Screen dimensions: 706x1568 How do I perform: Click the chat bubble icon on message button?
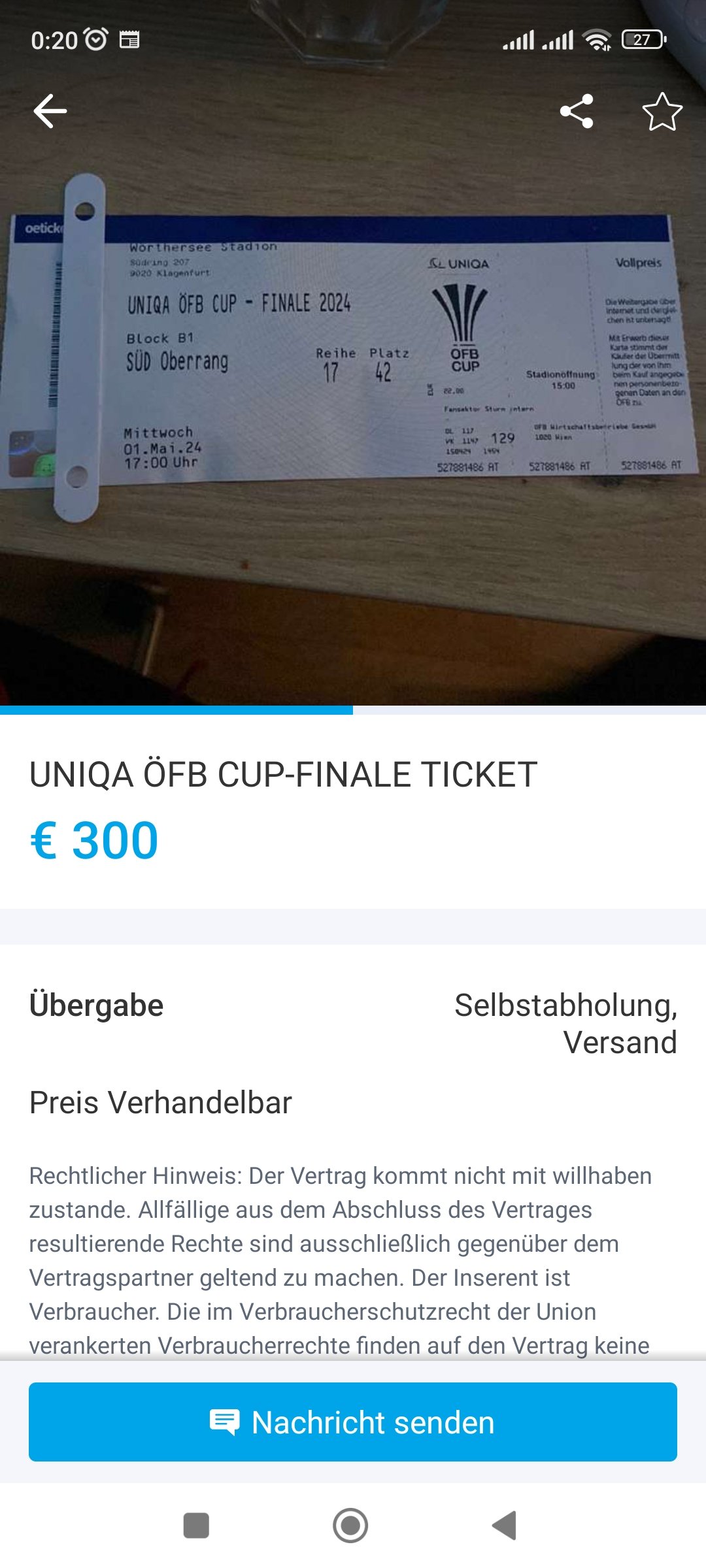(224, 1422)
